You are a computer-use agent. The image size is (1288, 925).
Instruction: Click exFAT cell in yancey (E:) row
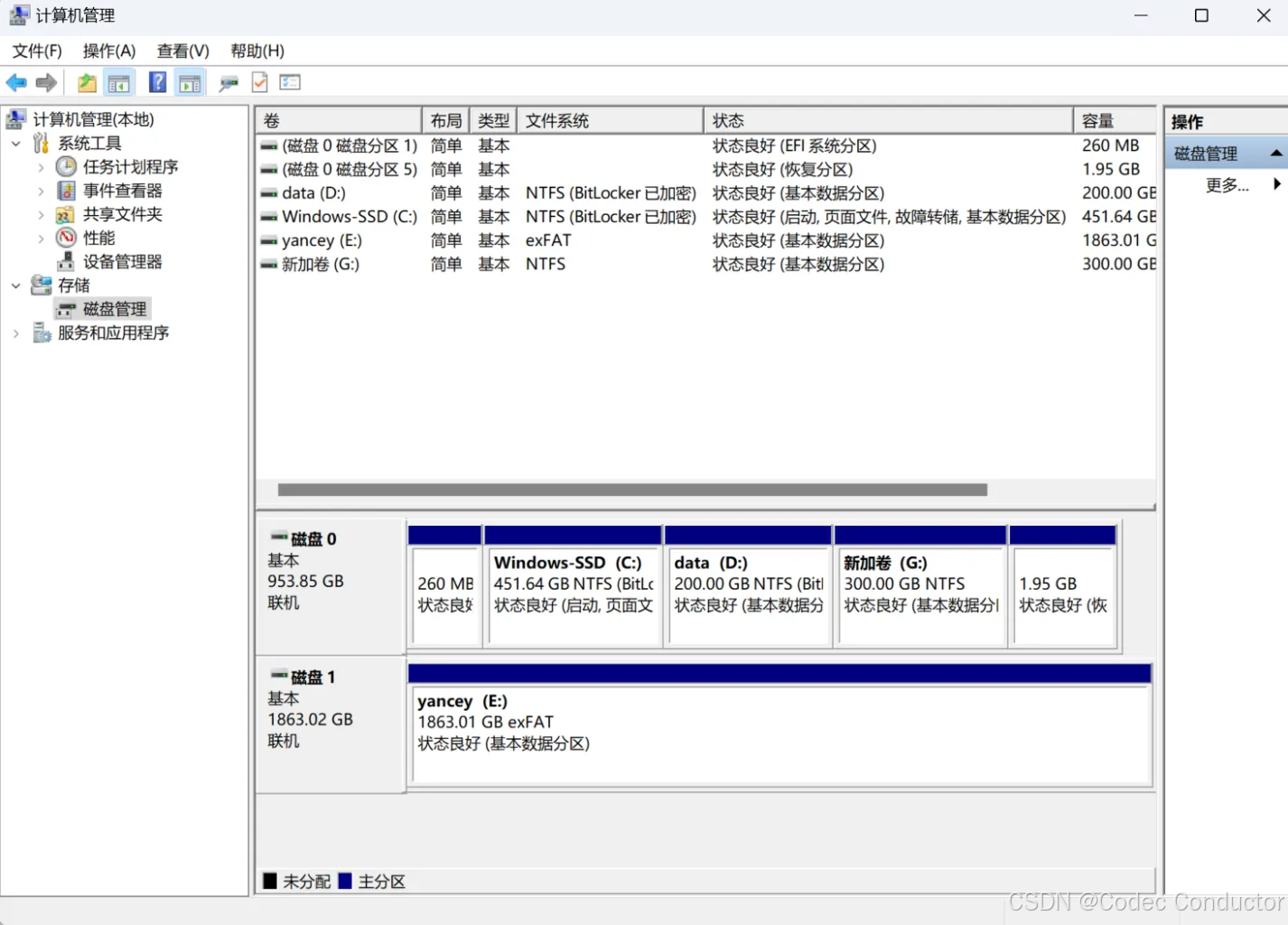point(548,240)
